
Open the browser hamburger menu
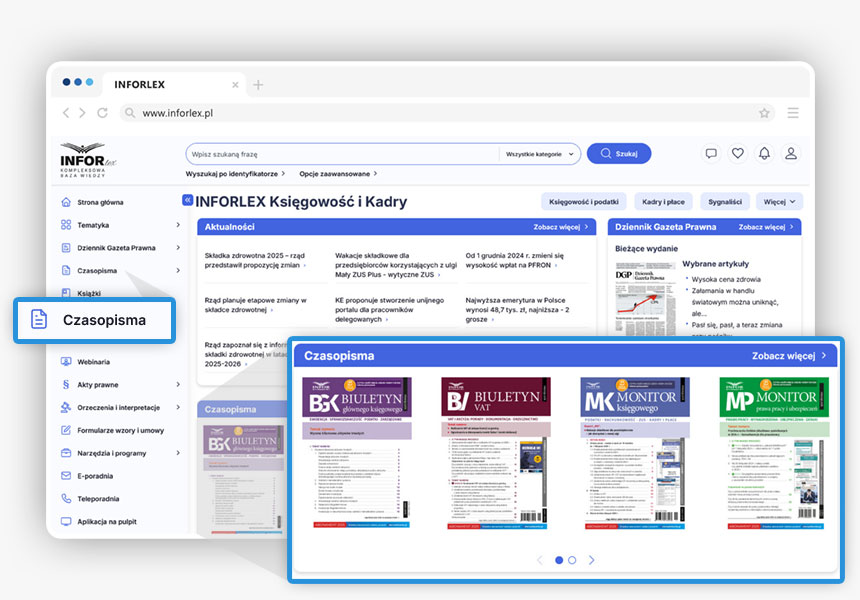(793, 113)
